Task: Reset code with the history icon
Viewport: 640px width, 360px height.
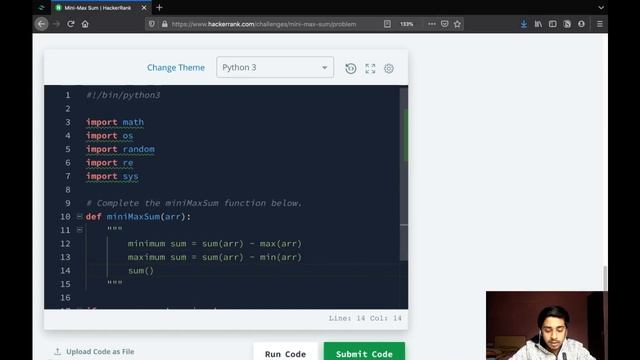Action: pos(351,68)
